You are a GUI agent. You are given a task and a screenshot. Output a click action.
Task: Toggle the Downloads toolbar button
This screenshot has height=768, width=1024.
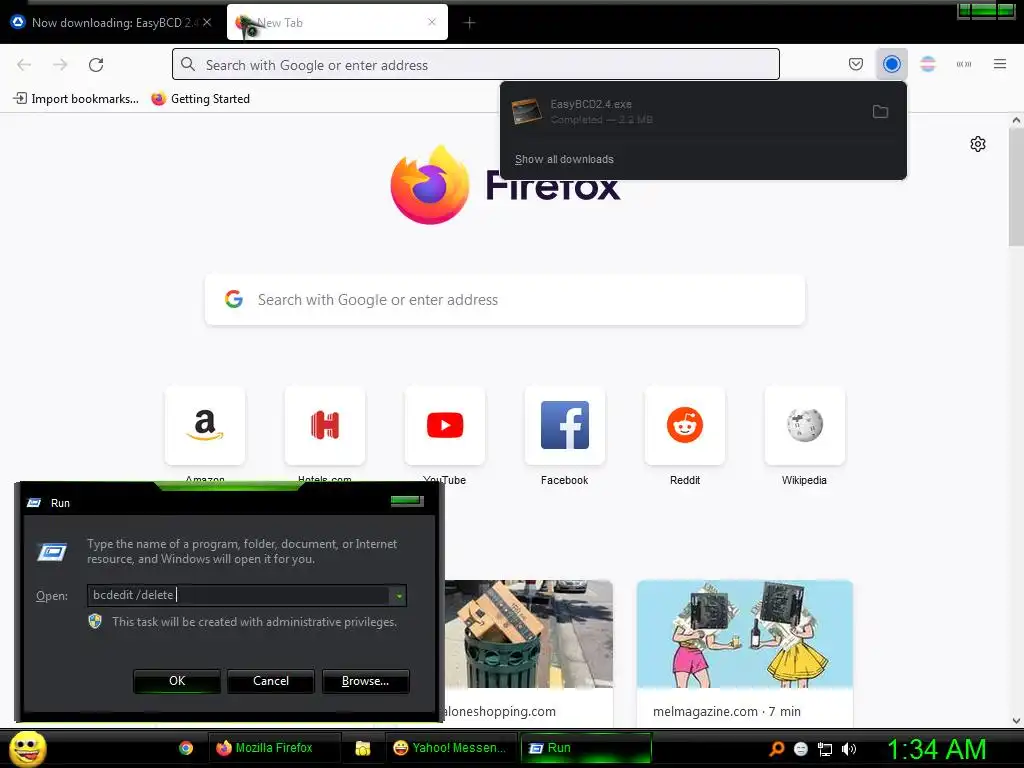point(891,64)
